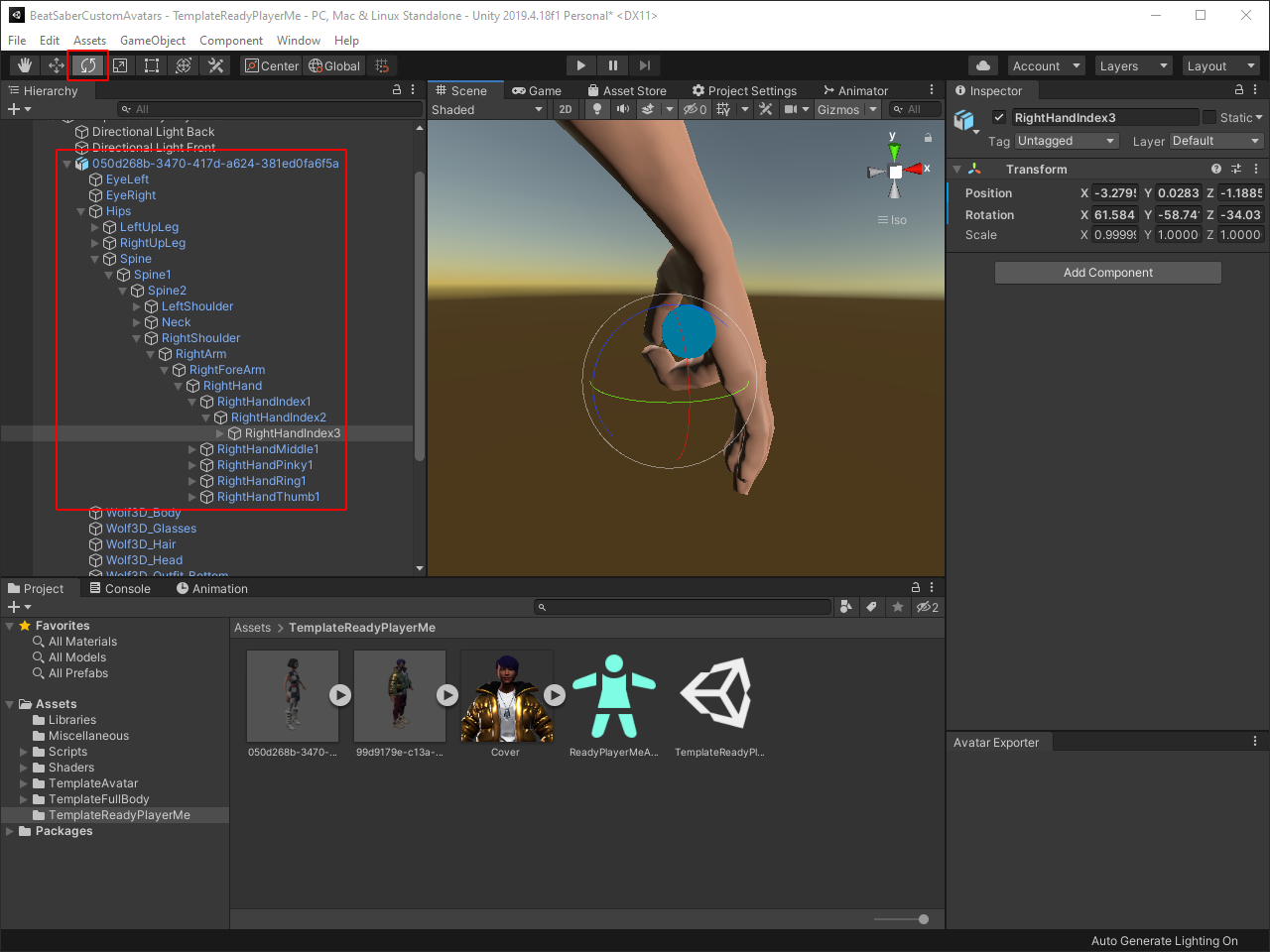This screenshot has width=1270, height=952.
Task: Activate the Scale tool
Action: [x=120, y=65]
